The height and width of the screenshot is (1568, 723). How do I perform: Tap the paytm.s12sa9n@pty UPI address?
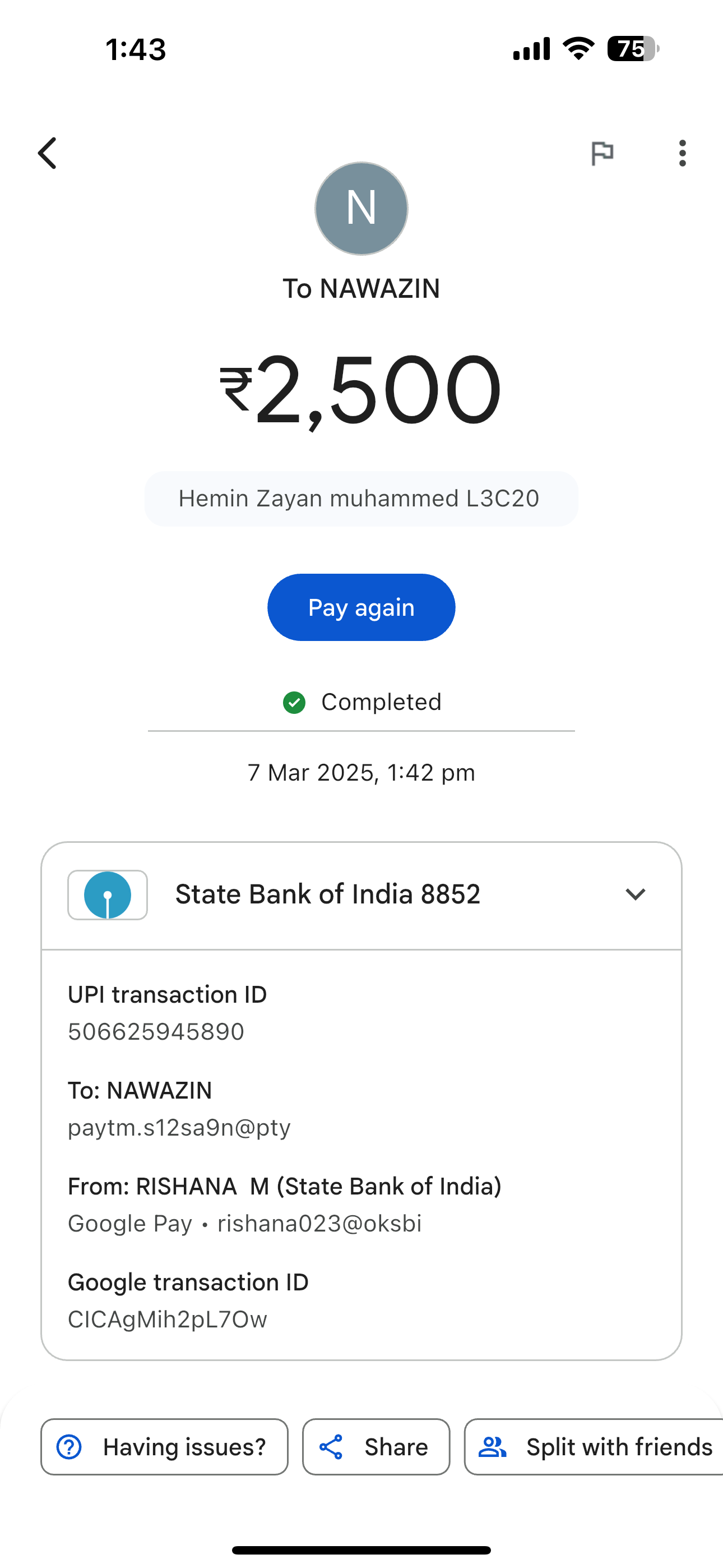tap(179, 1127)
